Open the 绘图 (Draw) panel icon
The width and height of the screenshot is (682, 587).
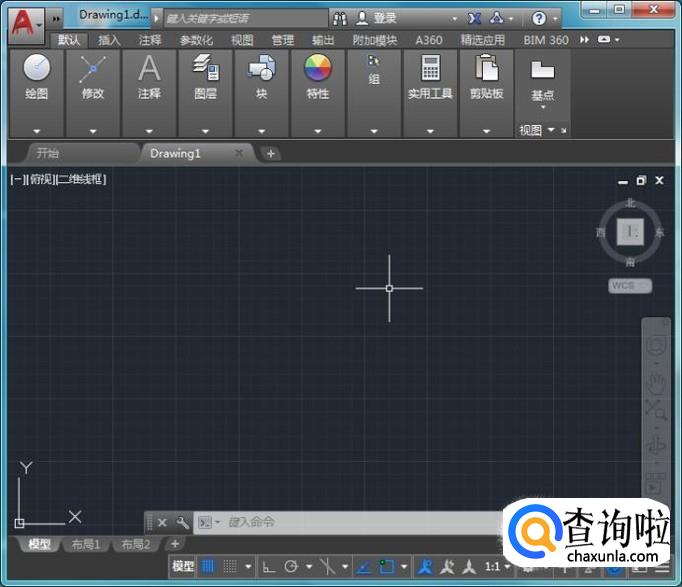[x=37, y=68]
